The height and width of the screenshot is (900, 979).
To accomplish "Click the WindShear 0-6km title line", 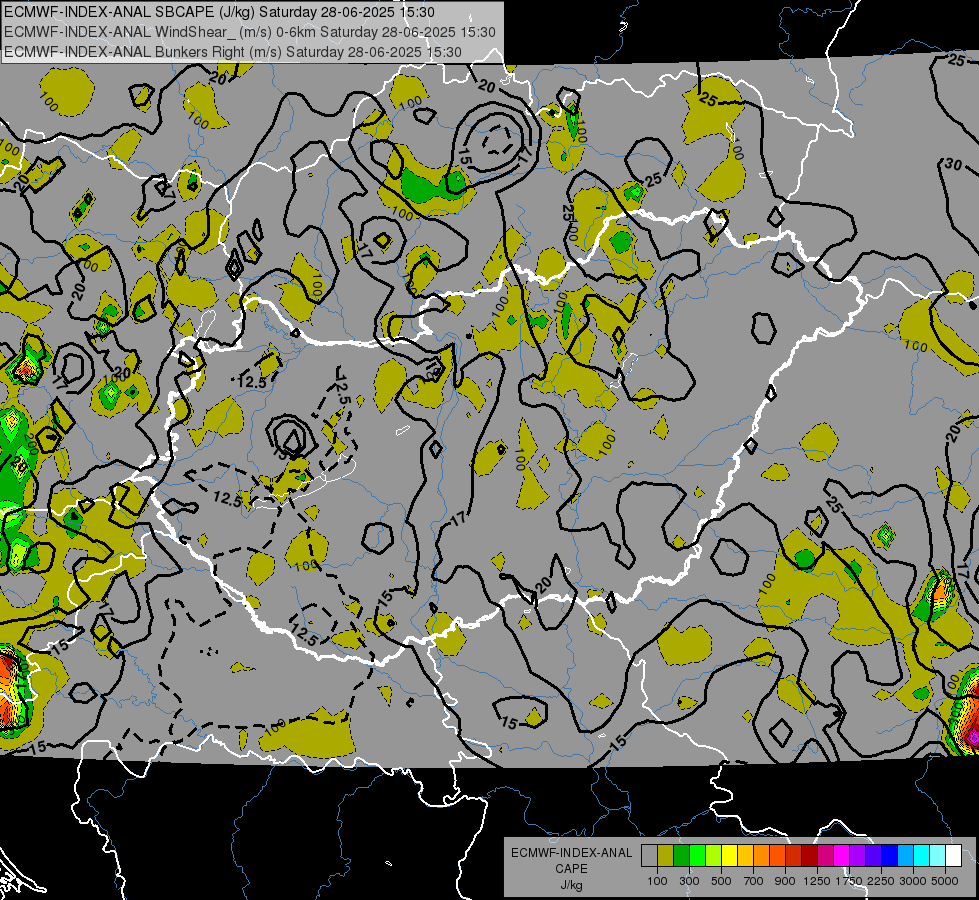I will pos(250,32).
